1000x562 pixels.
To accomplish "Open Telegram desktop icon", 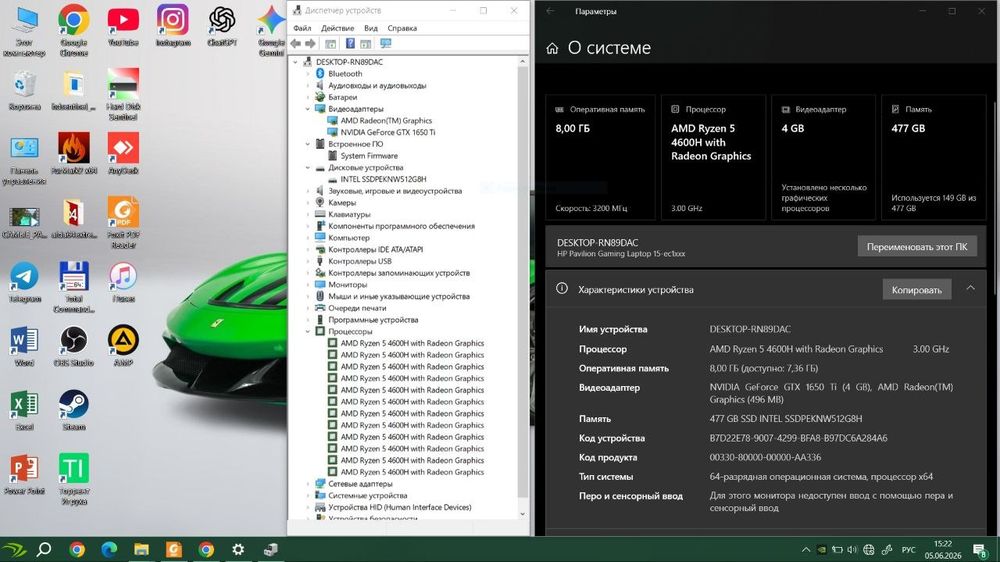I will [24, 282].
